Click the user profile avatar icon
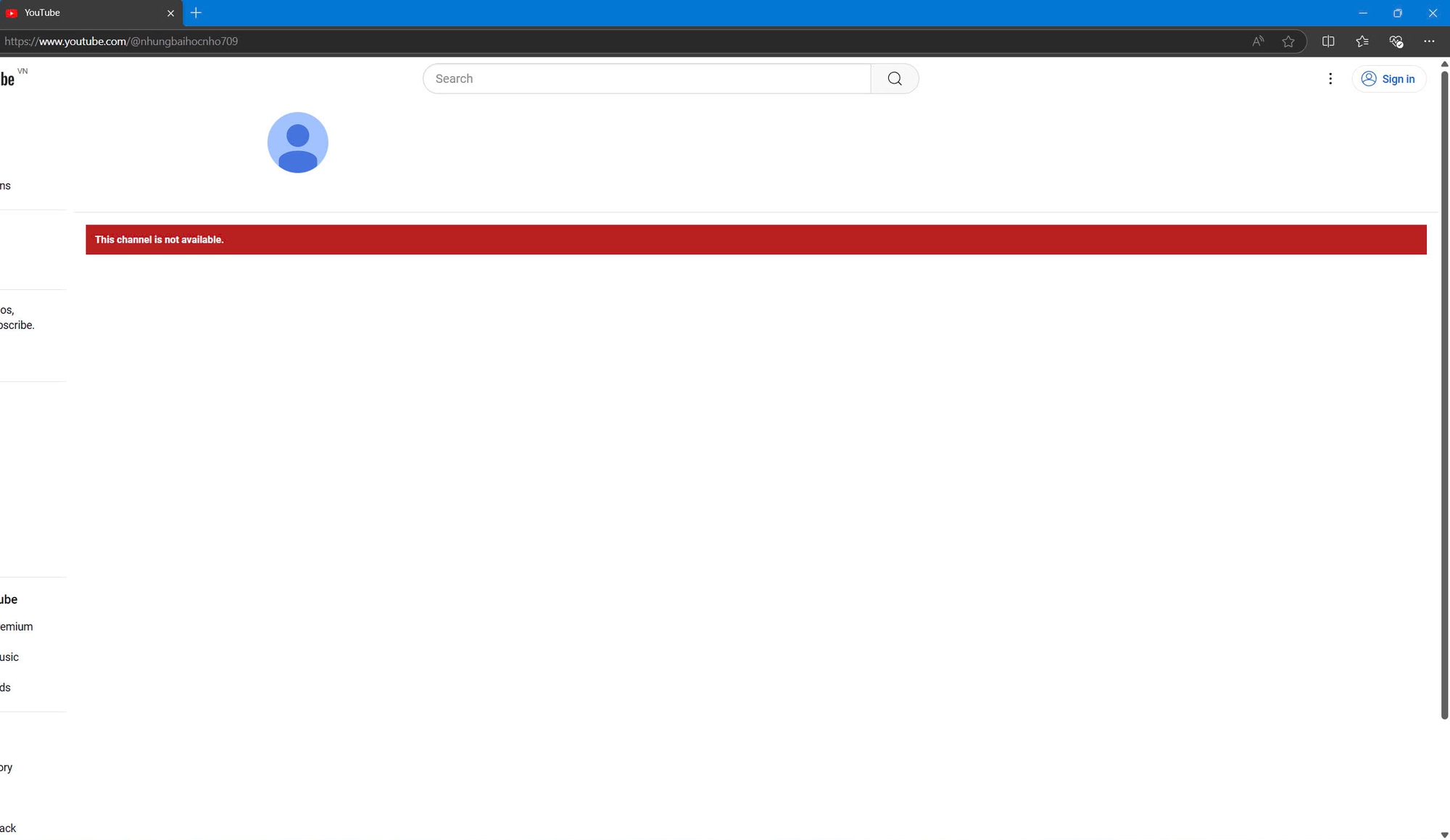Viewport: 1450px width, 840px height. pyautogui.click(x=297, y=142)
